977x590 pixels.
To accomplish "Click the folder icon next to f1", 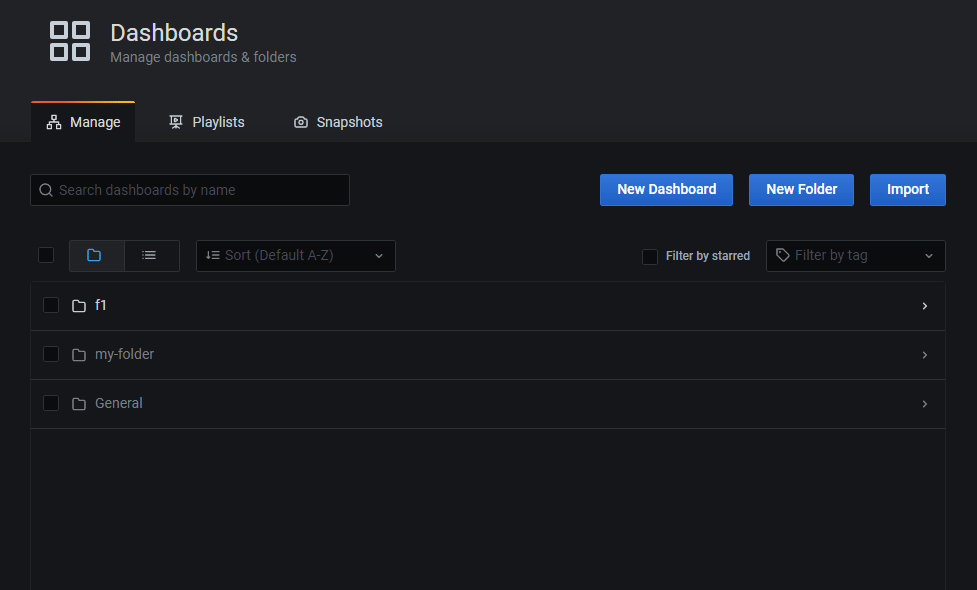I will [x=79, y=305].
